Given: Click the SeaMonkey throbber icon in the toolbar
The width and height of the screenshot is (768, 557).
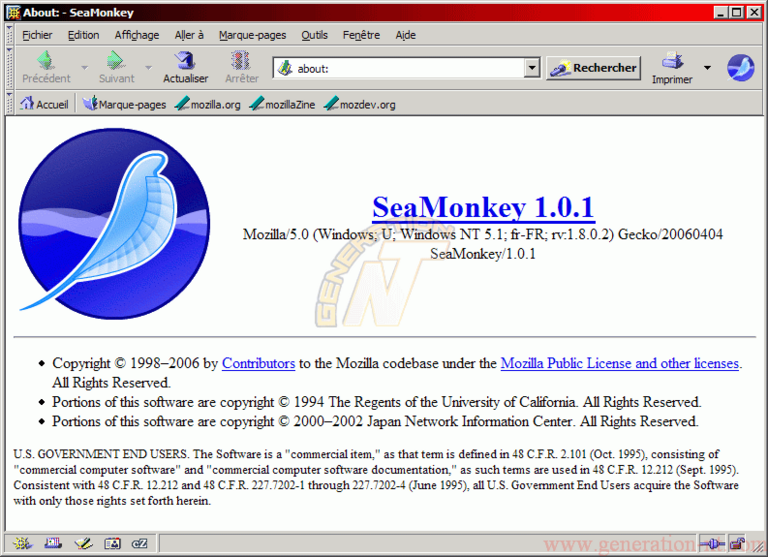Looking at the screenshot, I should click(741, 68).
